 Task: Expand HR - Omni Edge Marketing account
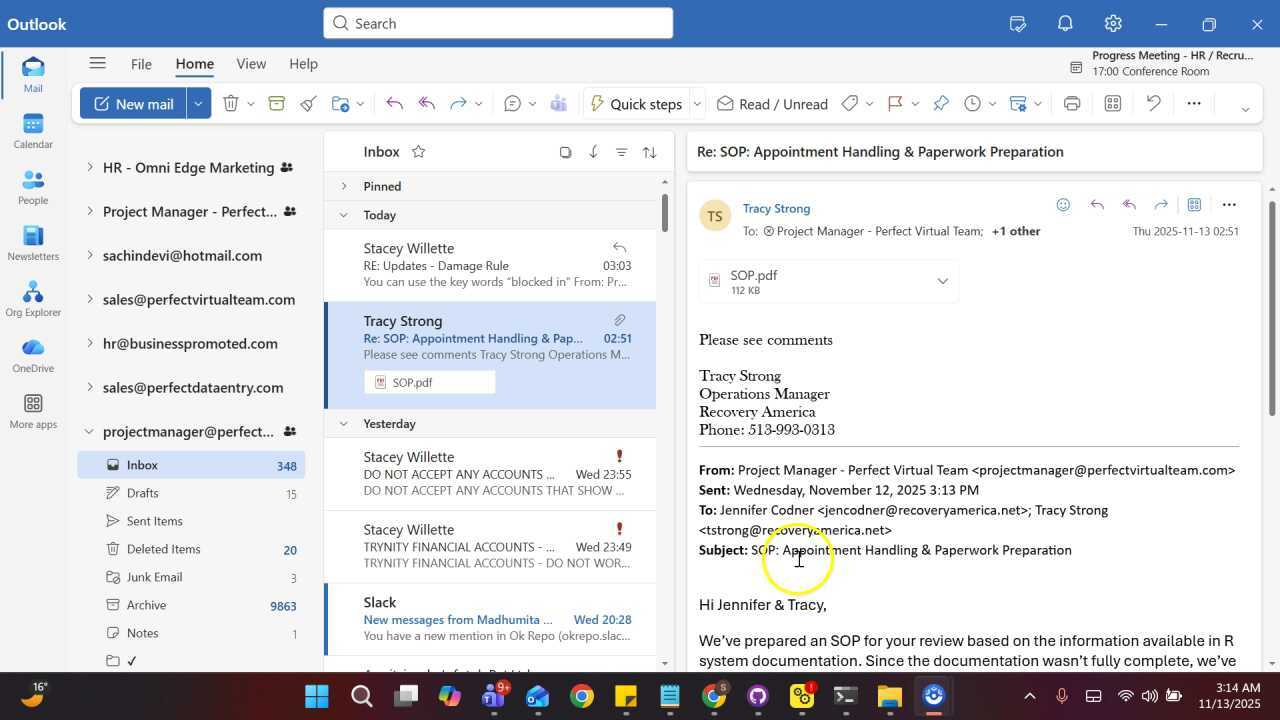[90, 167]
